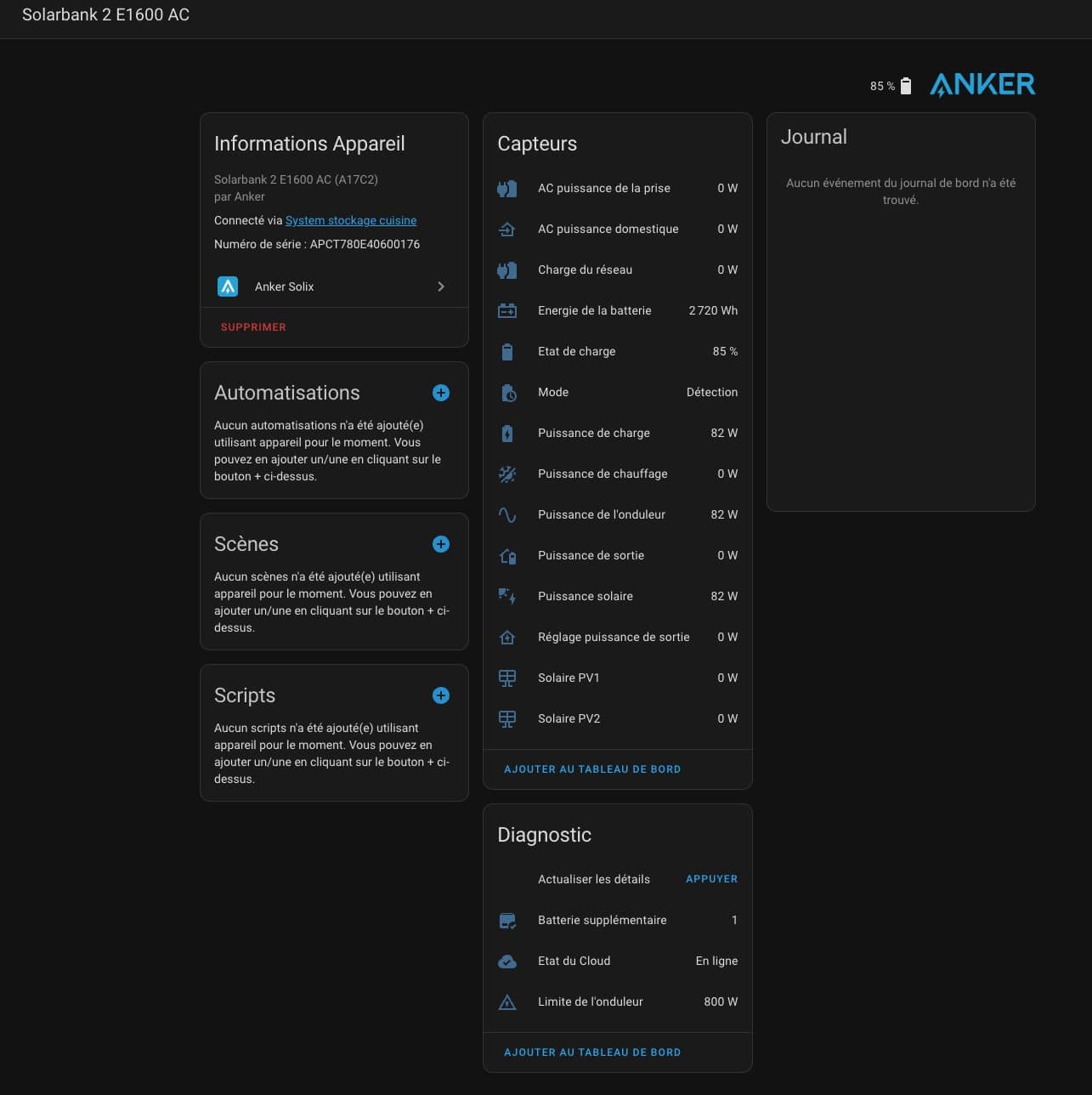
Task: Open the System stockage cuisine link
Action: pyautogui.click(x=351, y=220)
